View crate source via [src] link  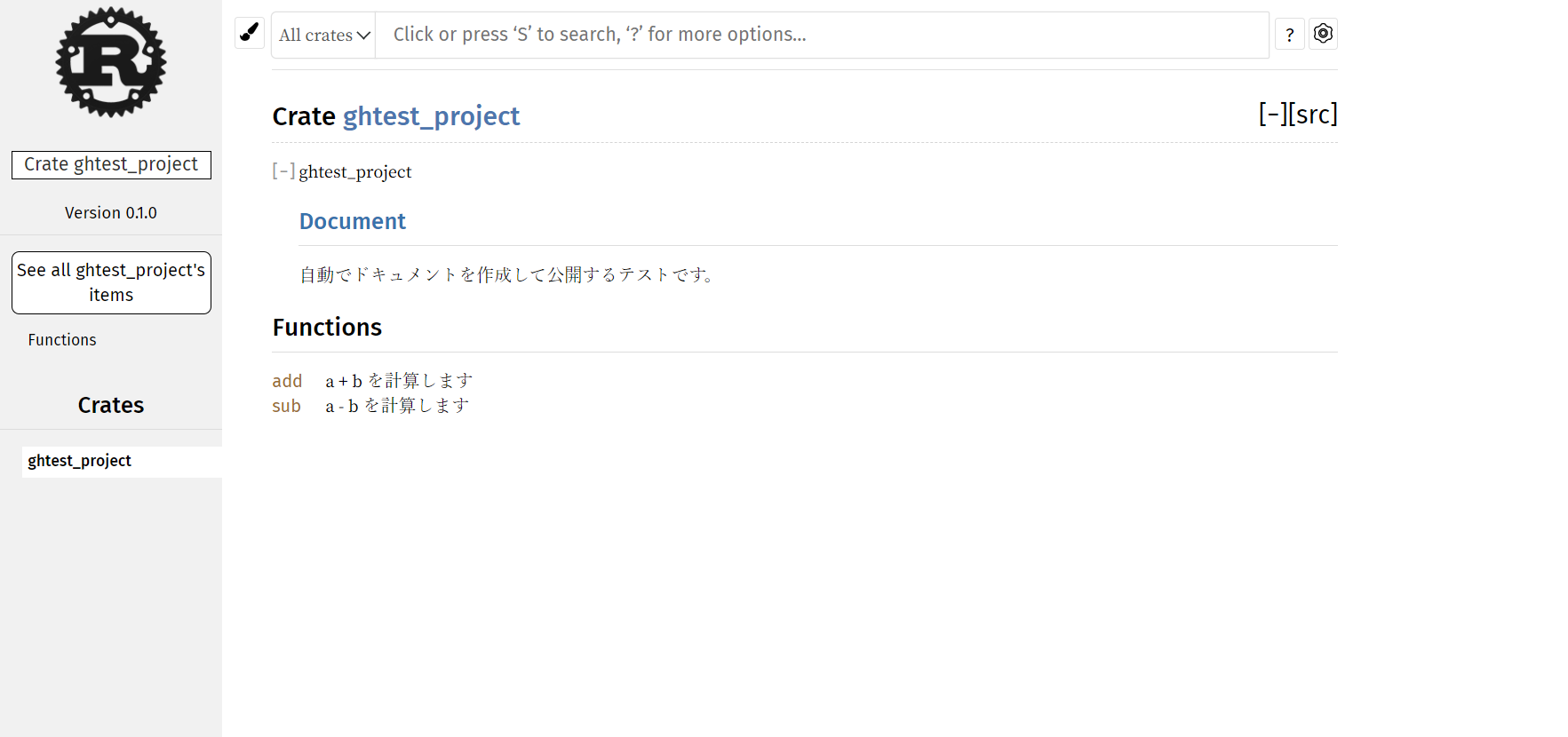[x=1313, y=114]
